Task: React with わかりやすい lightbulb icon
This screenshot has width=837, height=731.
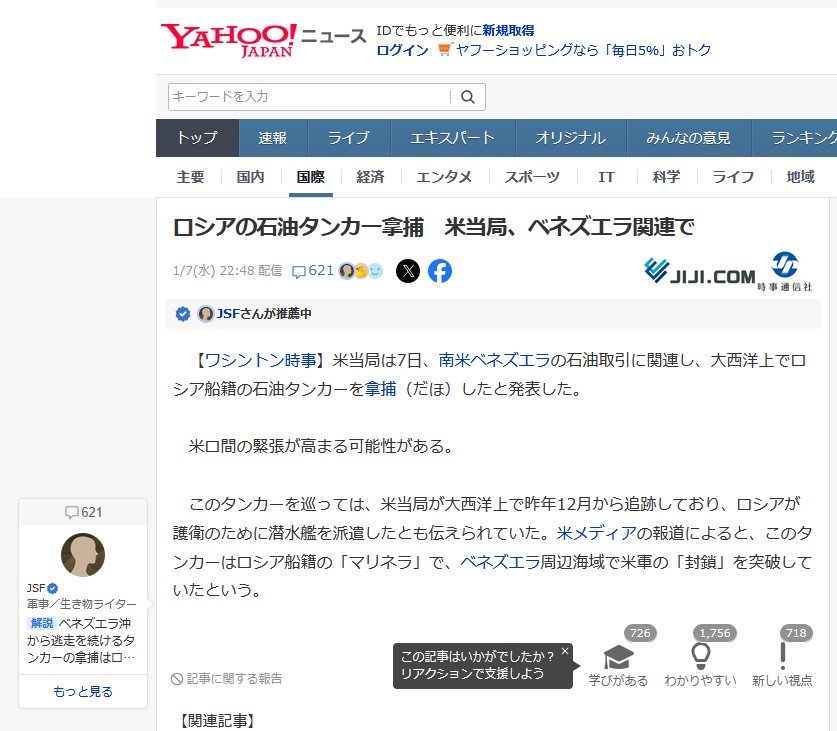Action: 700,656
